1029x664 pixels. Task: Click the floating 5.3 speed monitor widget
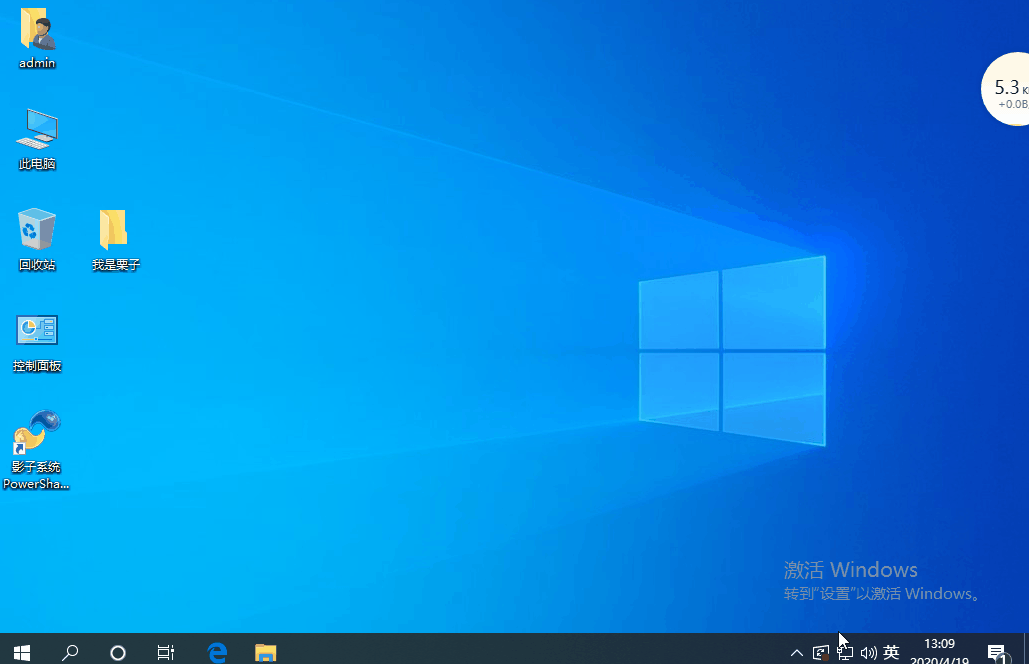(x=1006, y=89)
